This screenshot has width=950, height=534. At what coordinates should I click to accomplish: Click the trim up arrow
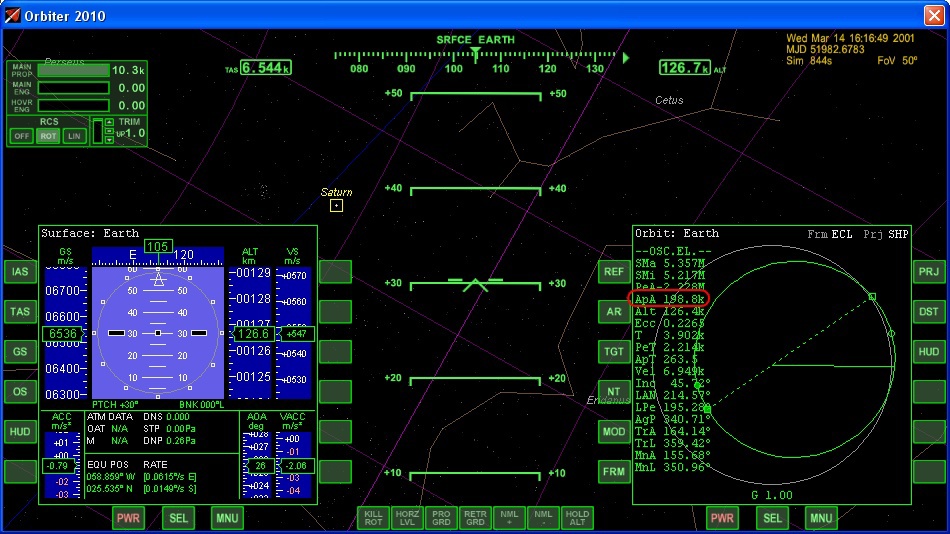pos(109,122)
